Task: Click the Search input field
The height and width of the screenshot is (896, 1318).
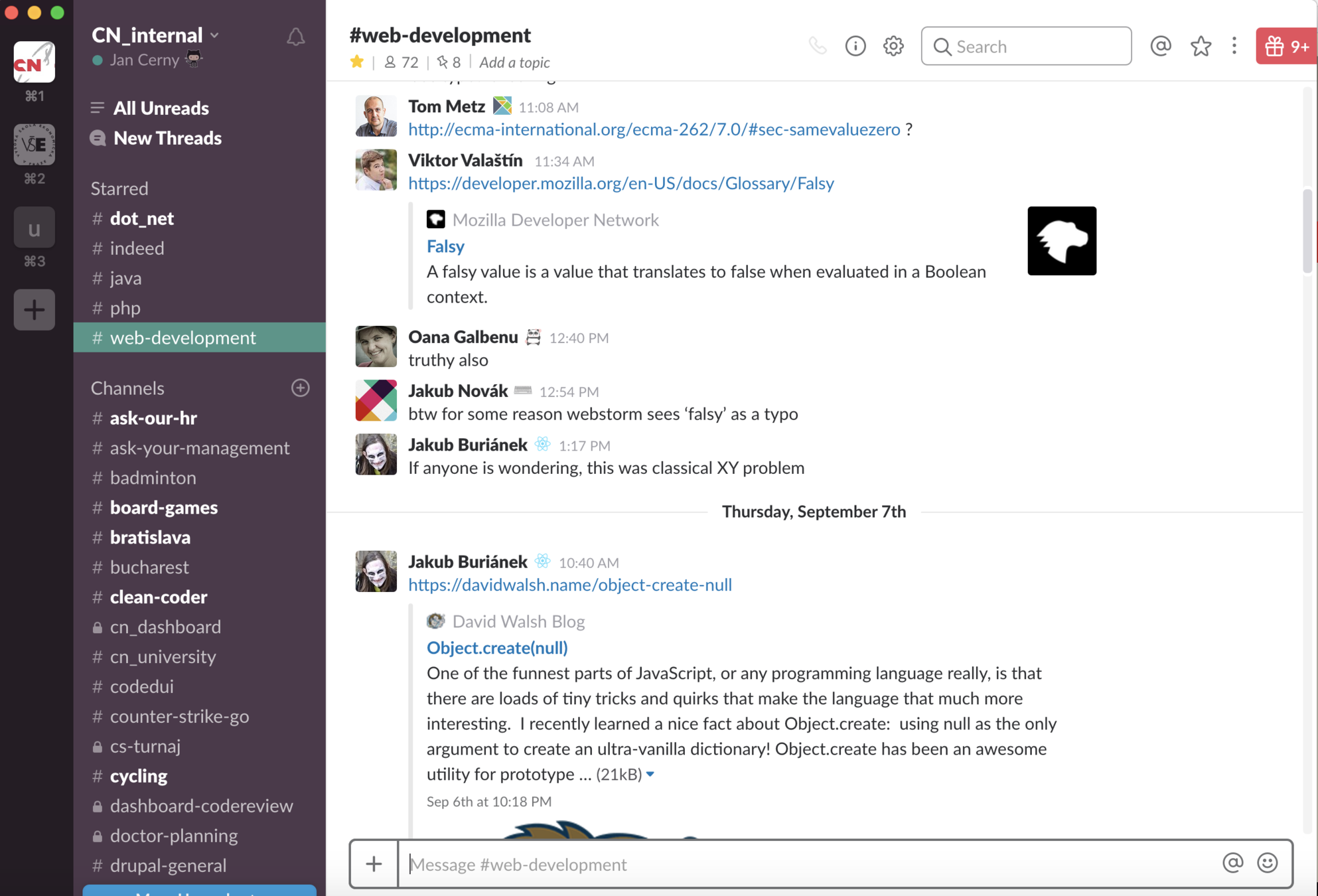Action: point(1026,46)
